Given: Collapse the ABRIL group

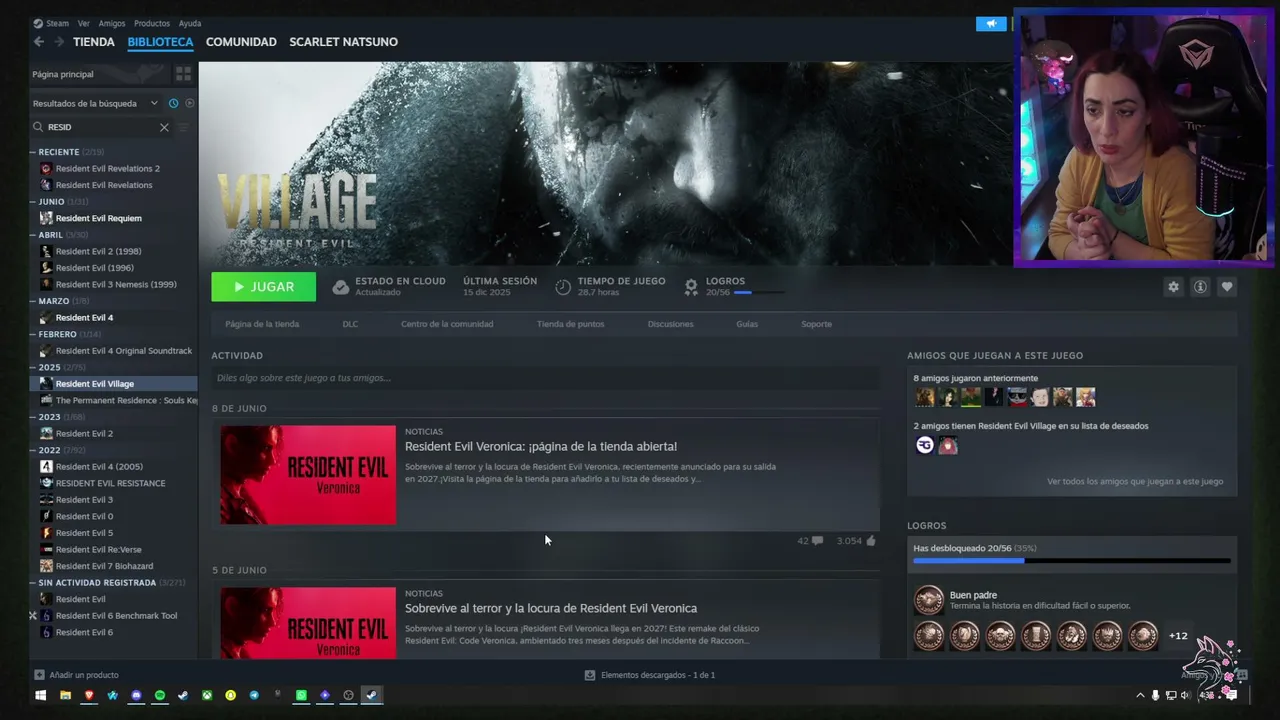Looking at the screenshot, I should (x=33, y=235).
